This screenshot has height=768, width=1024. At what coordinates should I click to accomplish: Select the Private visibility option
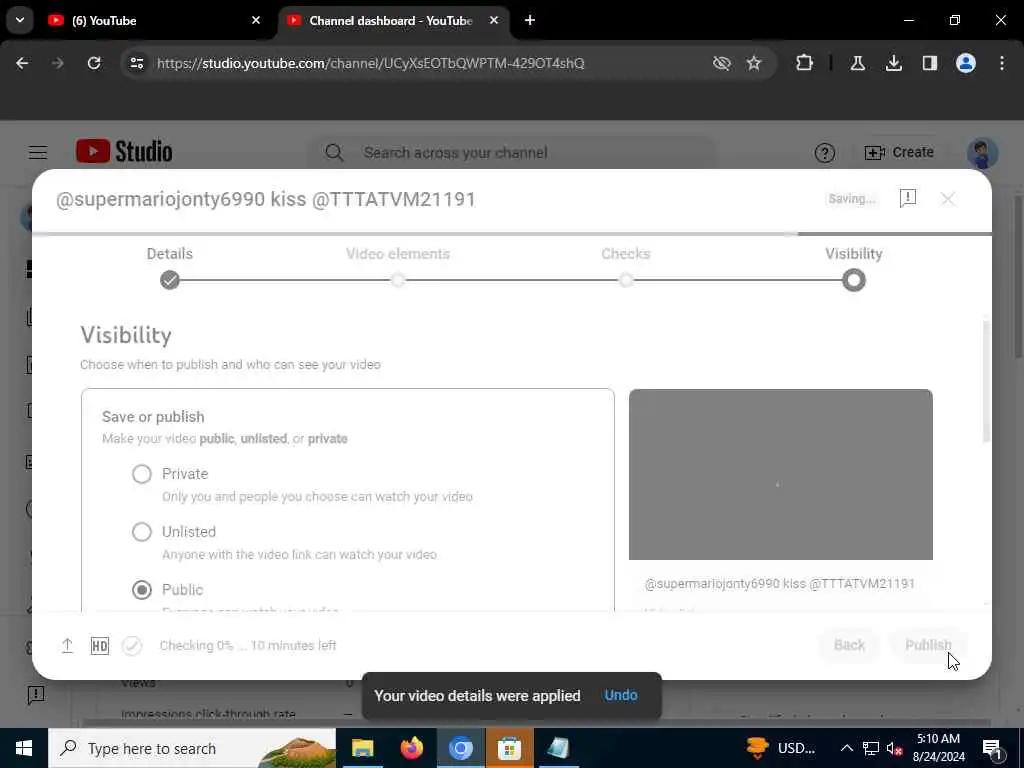click(x=142, y=473)
